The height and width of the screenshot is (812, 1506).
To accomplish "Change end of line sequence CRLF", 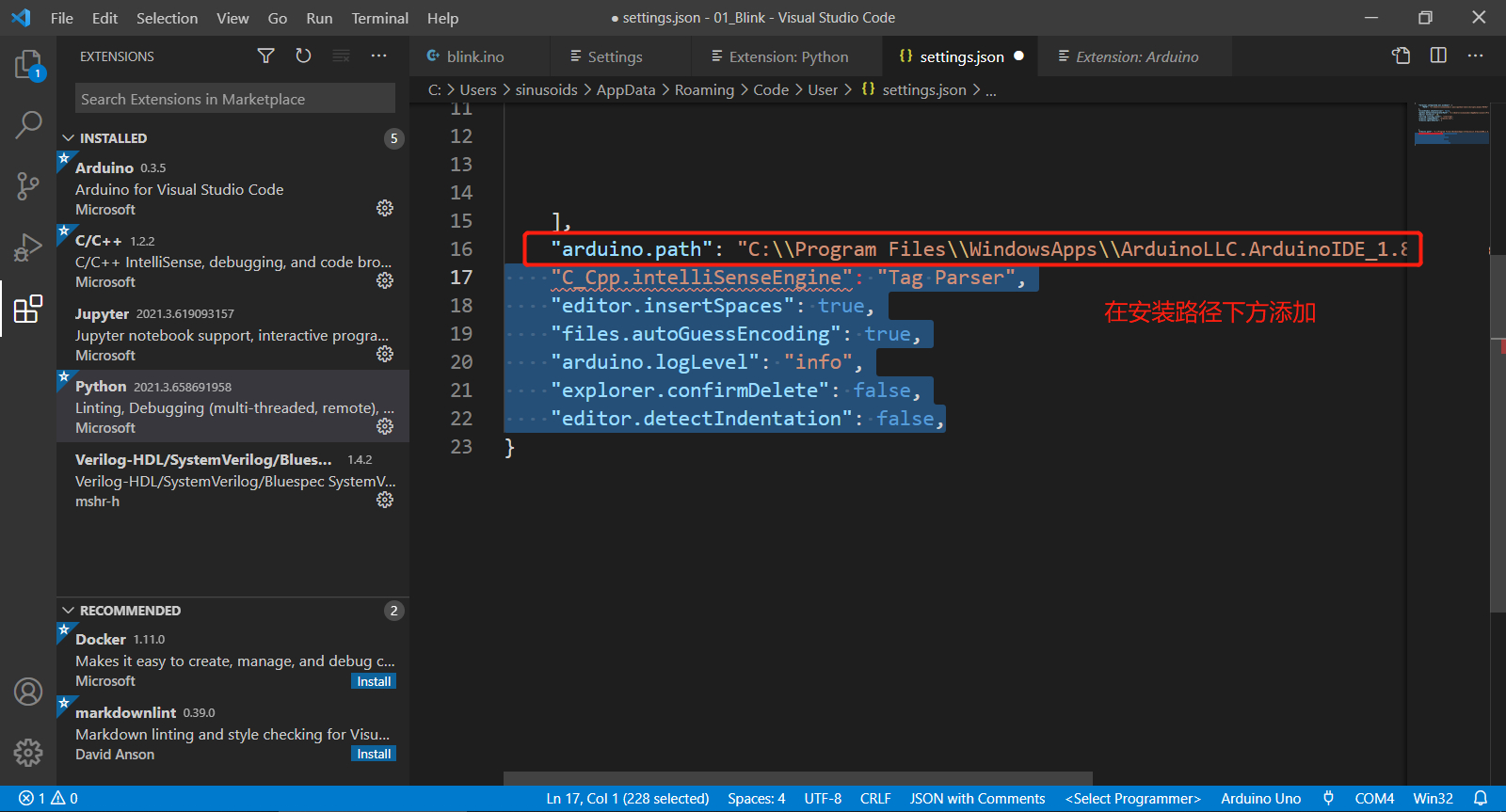I will [875, 798].
